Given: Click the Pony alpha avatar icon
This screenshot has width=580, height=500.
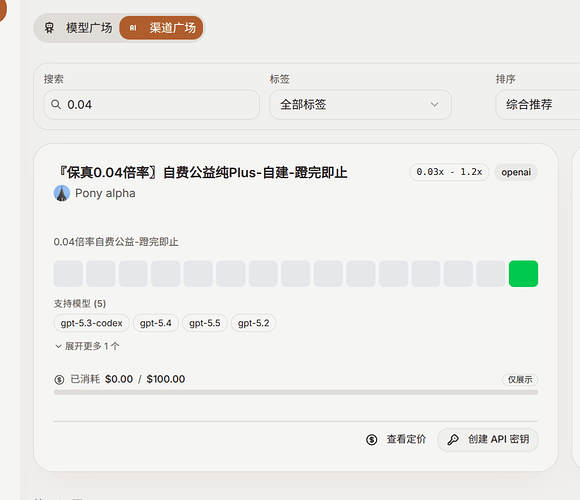Looking at the screenshot, I should pos(62,193).
